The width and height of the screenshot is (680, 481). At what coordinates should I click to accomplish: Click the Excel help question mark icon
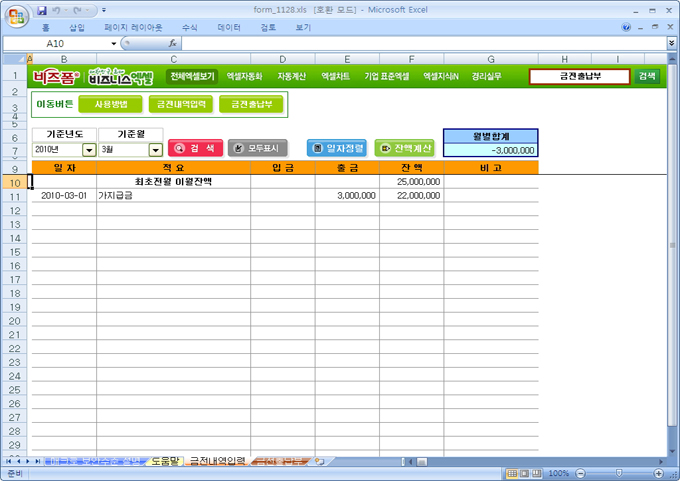click(x=626, y=27)
